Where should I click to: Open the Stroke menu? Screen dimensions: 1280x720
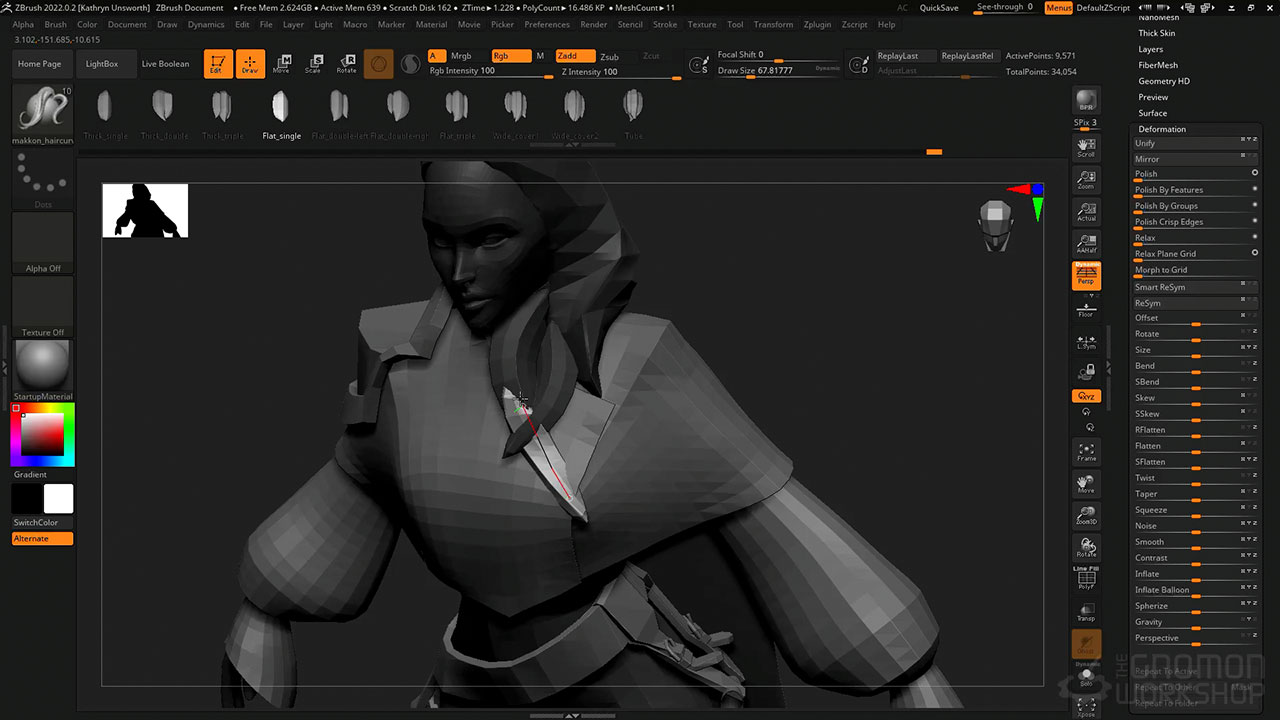coord(665,24)
